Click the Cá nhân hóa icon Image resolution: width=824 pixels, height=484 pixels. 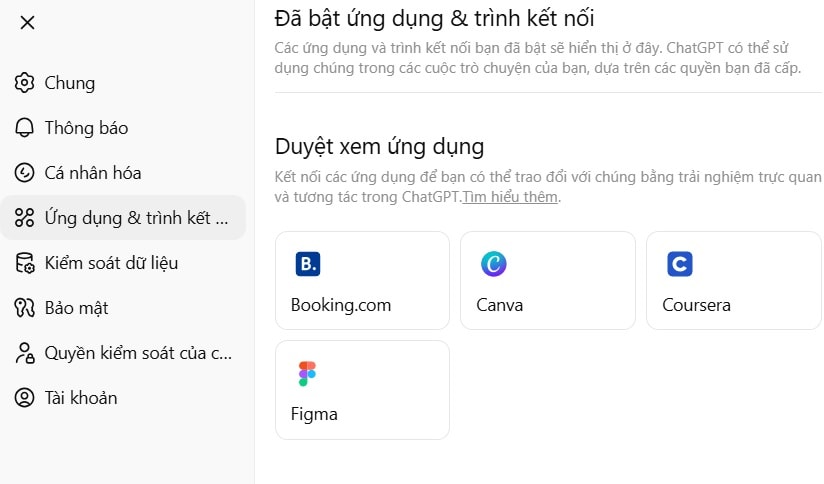(25, 173)
